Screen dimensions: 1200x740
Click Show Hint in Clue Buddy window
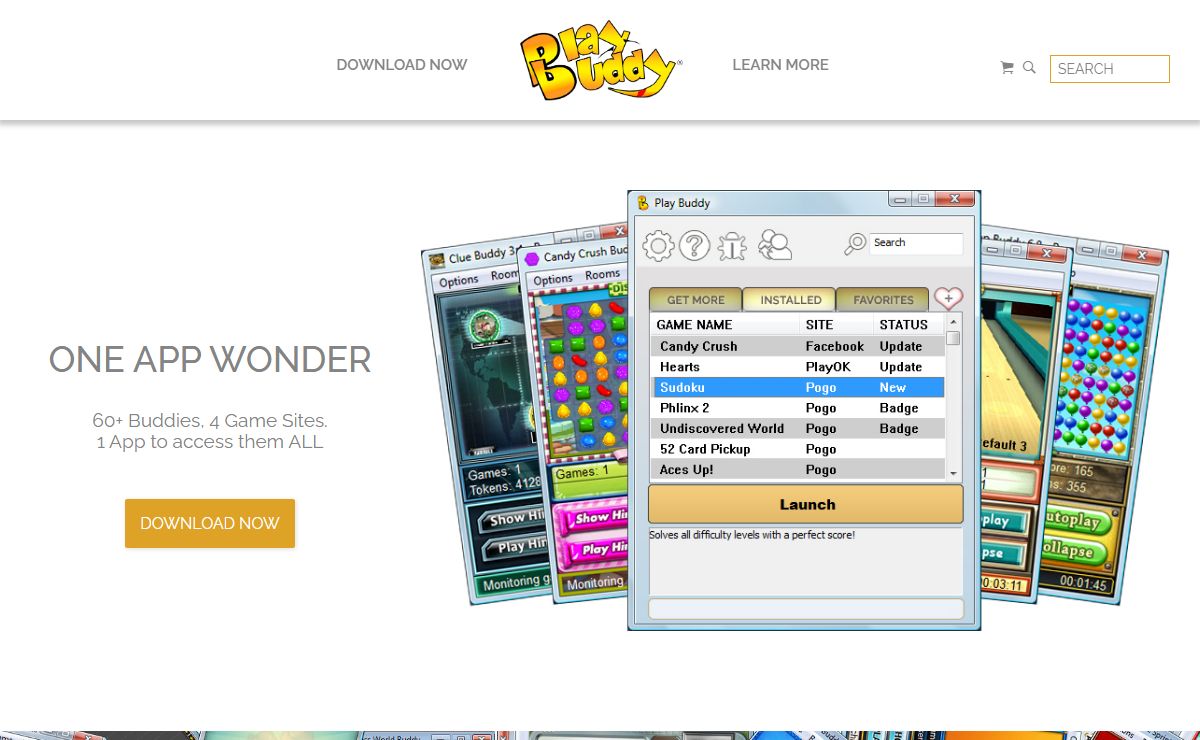tap(513, 519)
